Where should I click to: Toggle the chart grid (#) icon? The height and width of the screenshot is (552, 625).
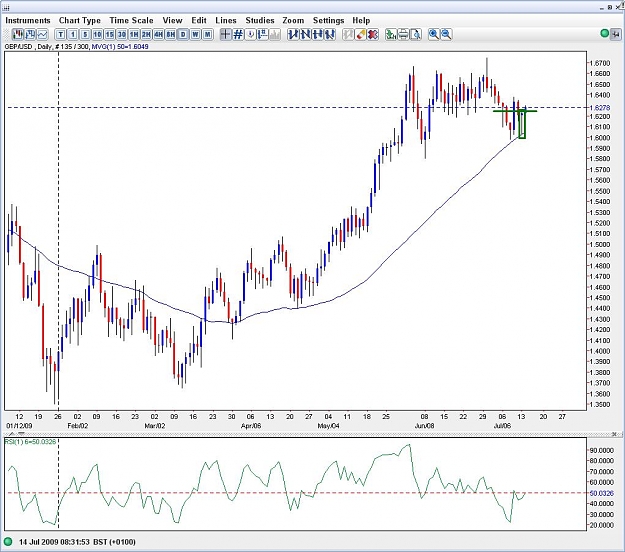coord(238,34)
